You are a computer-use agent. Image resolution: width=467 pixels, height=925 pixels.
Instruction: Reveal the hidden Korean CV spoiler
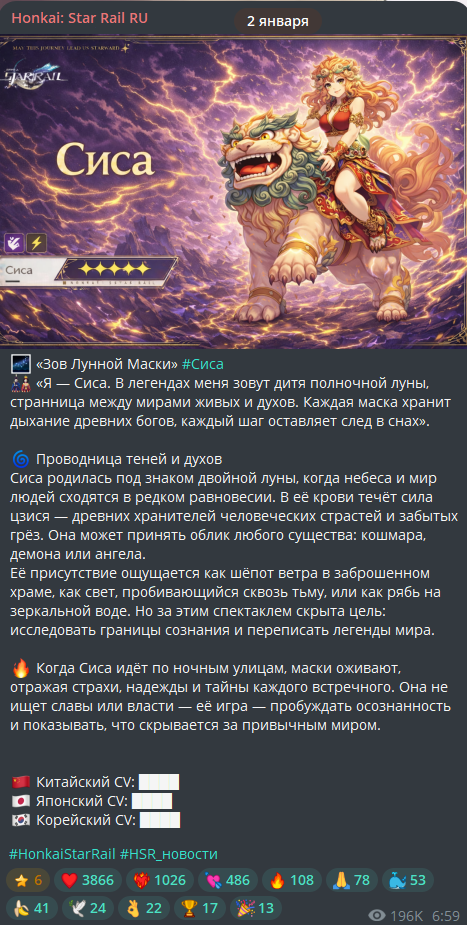[160, 820]
